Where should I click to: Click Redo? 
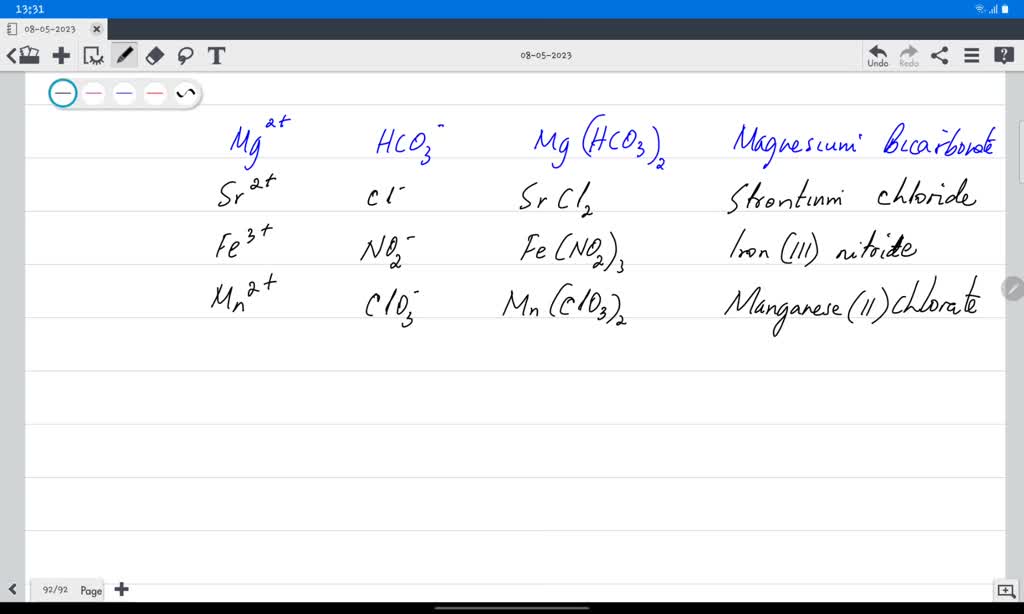tap(908, 55)
